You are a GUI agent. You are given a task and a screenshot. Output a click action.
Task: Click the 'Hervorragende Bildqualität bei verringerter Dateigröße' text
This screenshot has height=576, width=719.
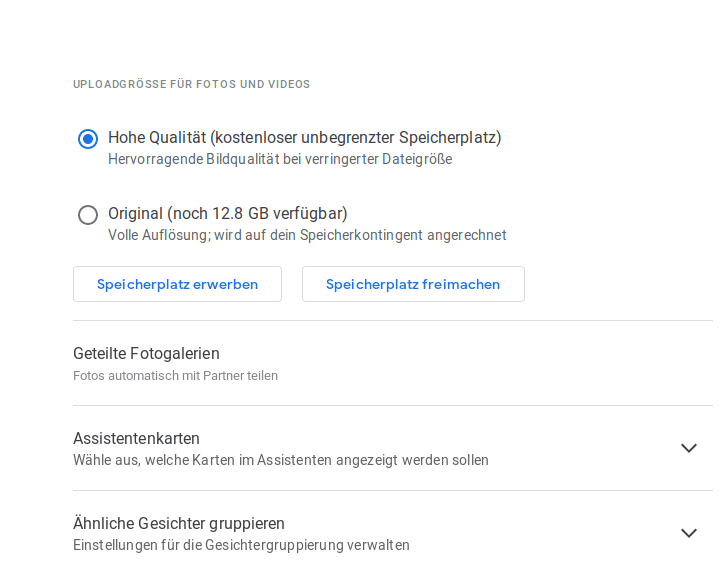point(280,159)
